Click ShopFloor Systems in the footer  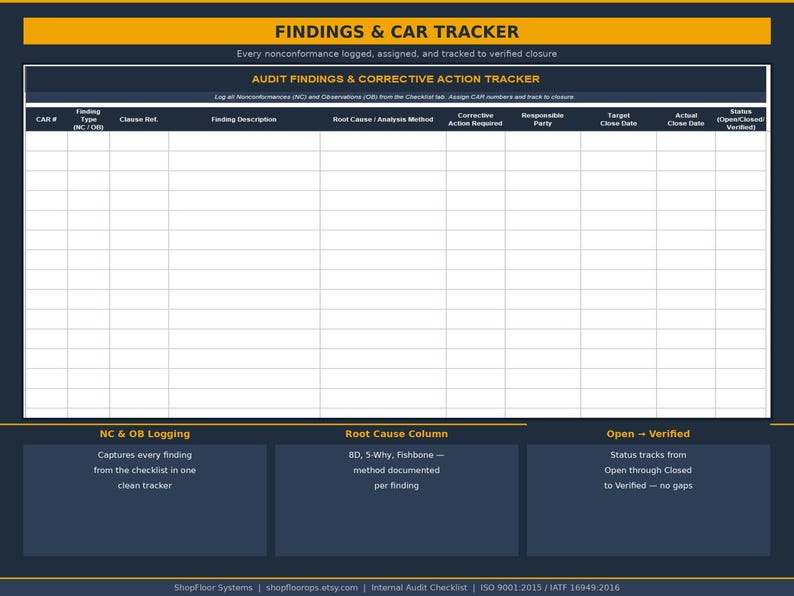click(x=213, y=587)
